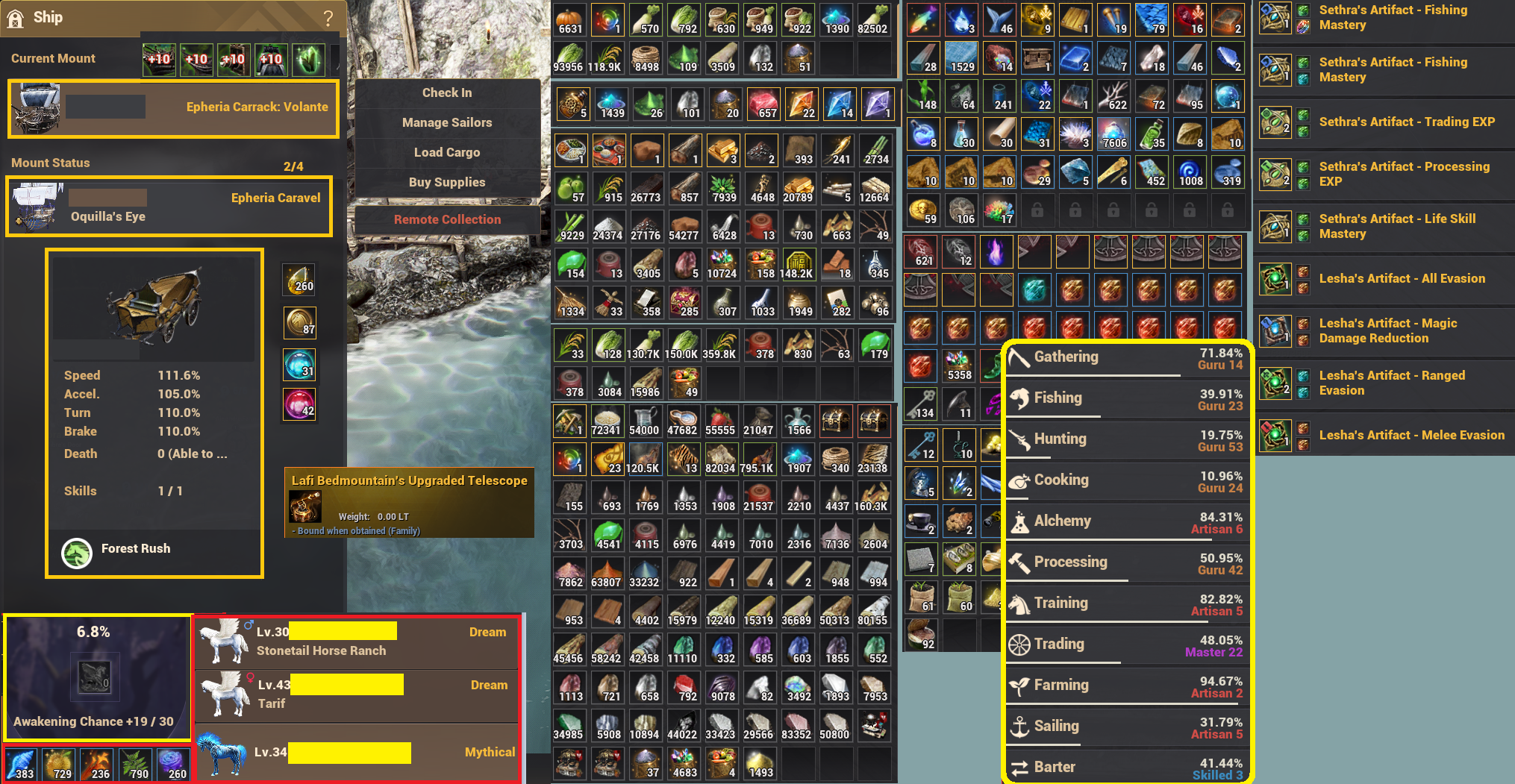Screen dimensions: 1515x784
Task: Select Lafi Bedmountain's Upgraded Telescope icon
Action: click(x=304, y=508)
